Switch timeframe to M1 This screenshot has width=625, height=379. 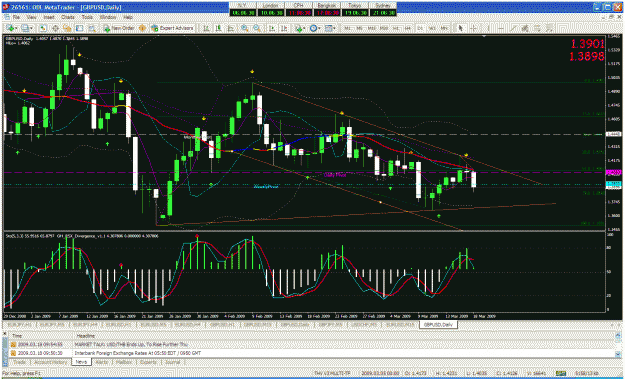click(x=348, y=28)
